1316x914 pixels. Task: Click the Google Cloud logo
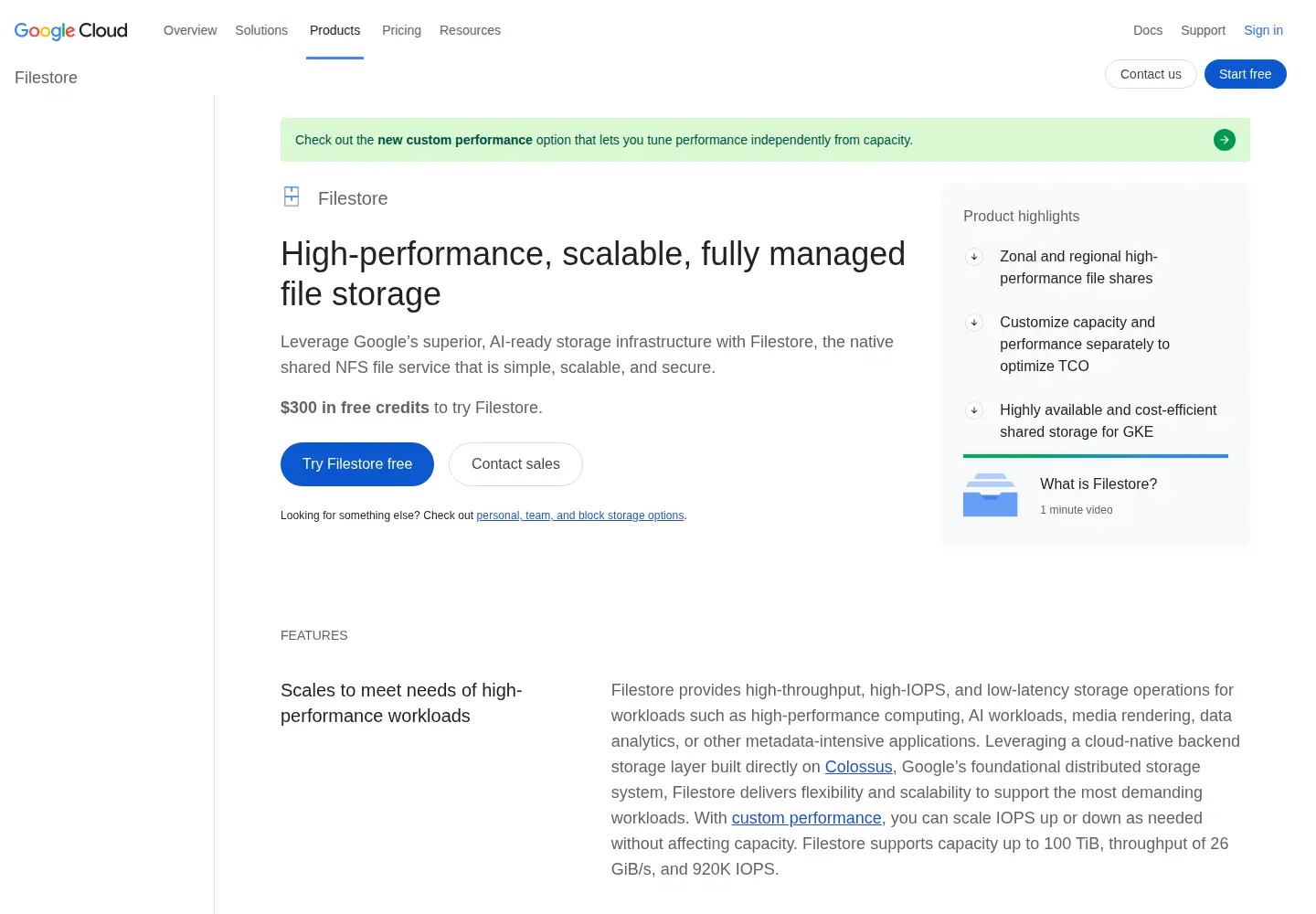coord(71,30)
